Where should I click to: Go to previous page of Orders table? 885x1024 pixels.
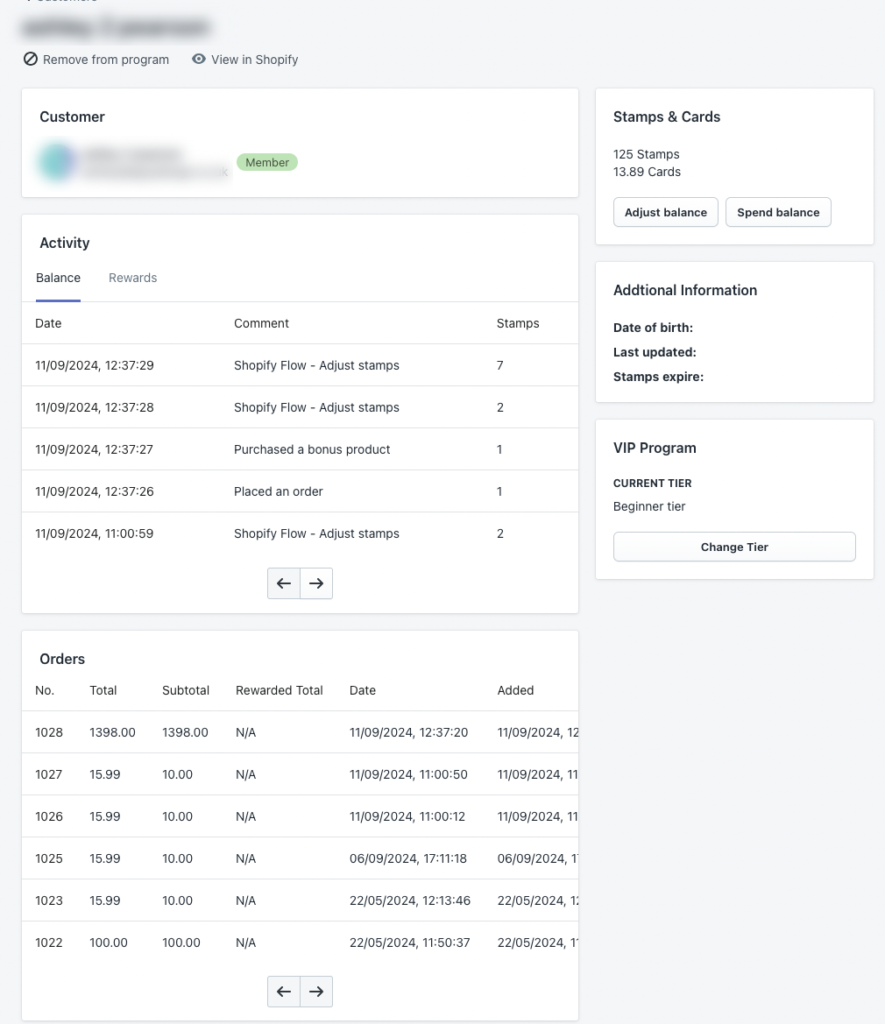[x=283, y=991]
